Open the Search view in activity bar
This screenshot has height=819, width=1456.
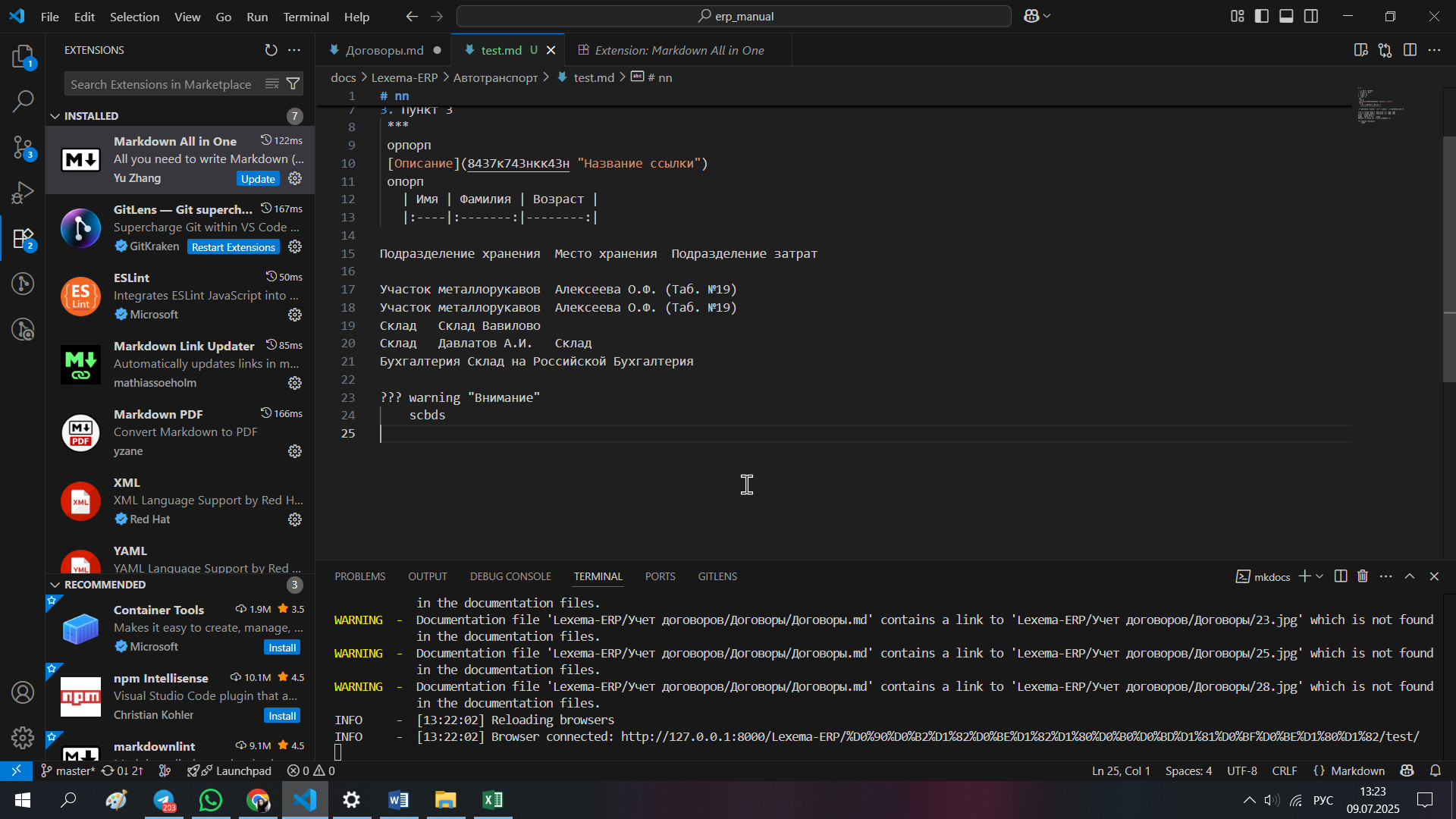tap(23, 101)
